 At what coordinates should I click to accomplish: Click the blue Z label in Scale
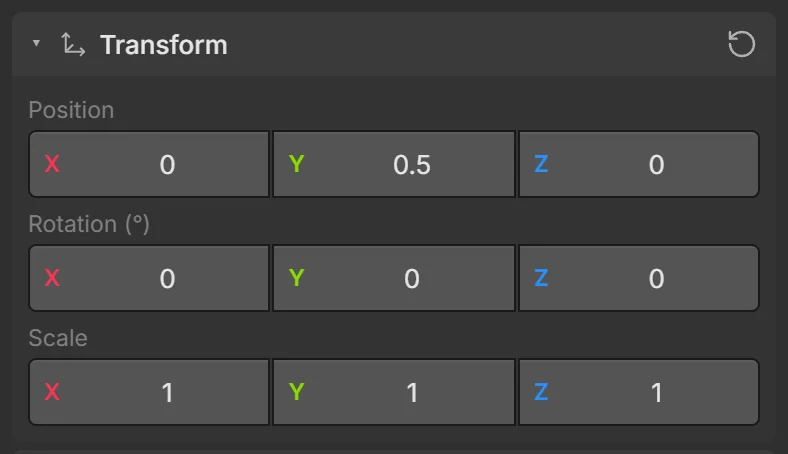(541, 392)
